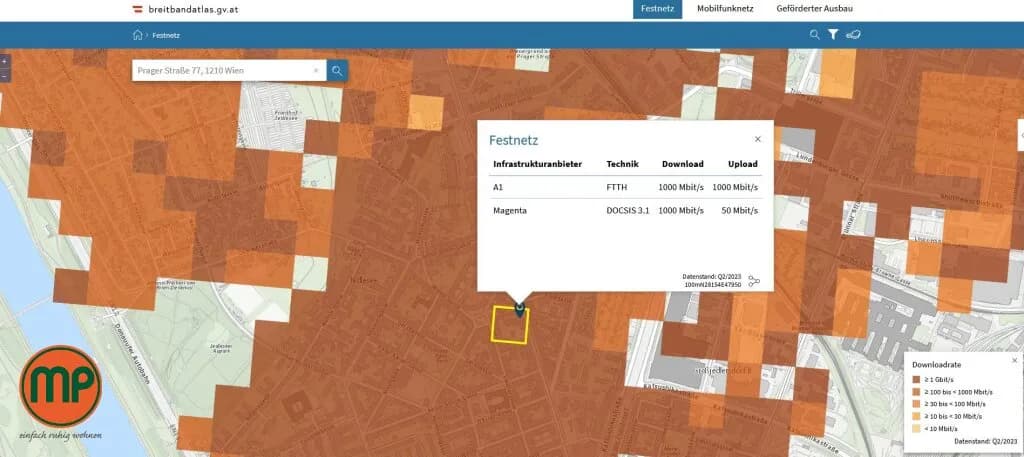Close the Downloadrate legend
Image resolution: width=1024 pixels, height=457 pixels.
[1014, 360]
